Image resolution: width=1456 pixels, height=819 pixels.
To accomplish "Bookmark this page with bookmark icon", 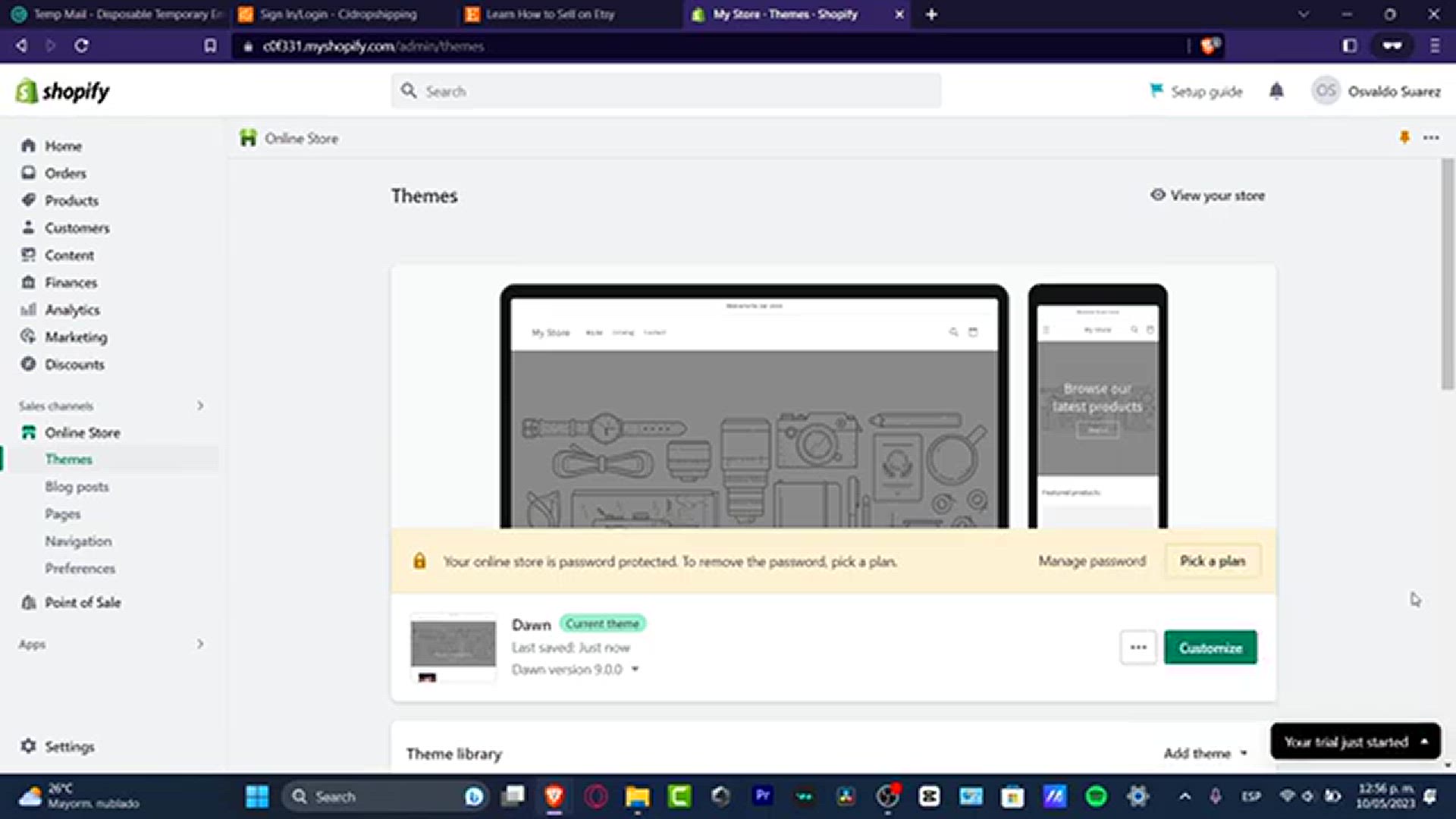I will pos(210,46).
